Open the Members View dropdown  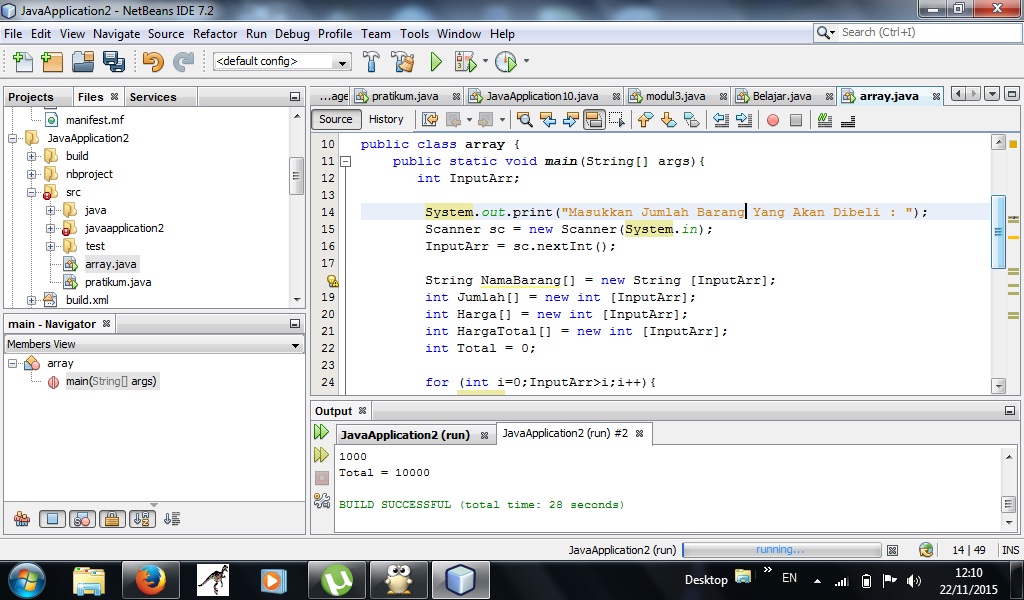coord(154,344)
